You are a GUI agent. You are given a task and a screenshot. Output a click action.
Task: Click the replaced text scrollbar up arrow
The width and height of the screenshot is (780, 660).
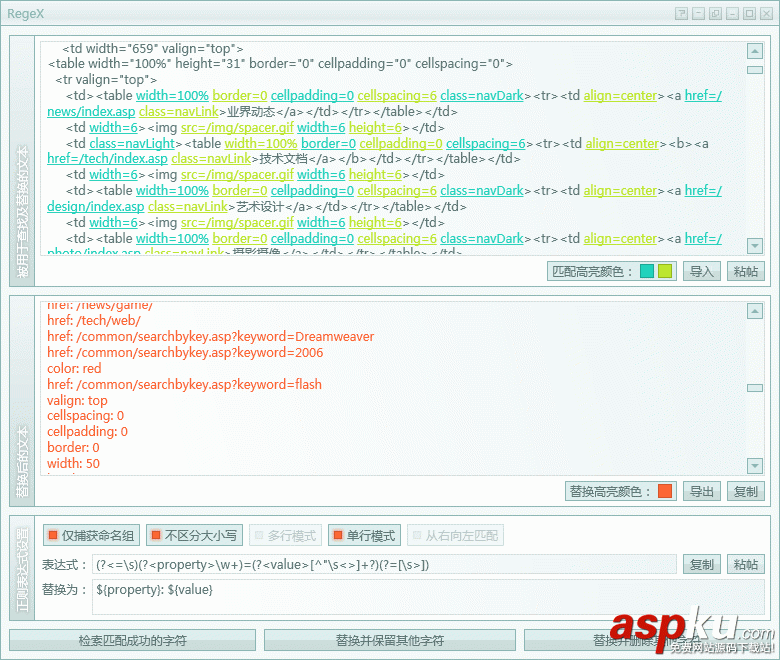tap(755, 311)
